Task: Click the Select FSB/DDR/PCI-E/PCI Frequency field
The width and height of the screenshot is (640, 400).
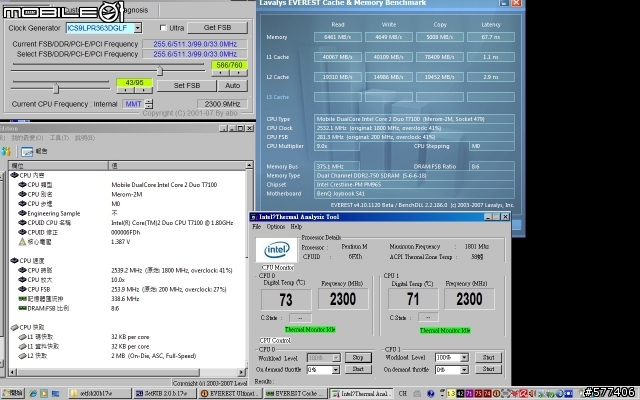Action: pyautogui.click(x=195, y=54)
